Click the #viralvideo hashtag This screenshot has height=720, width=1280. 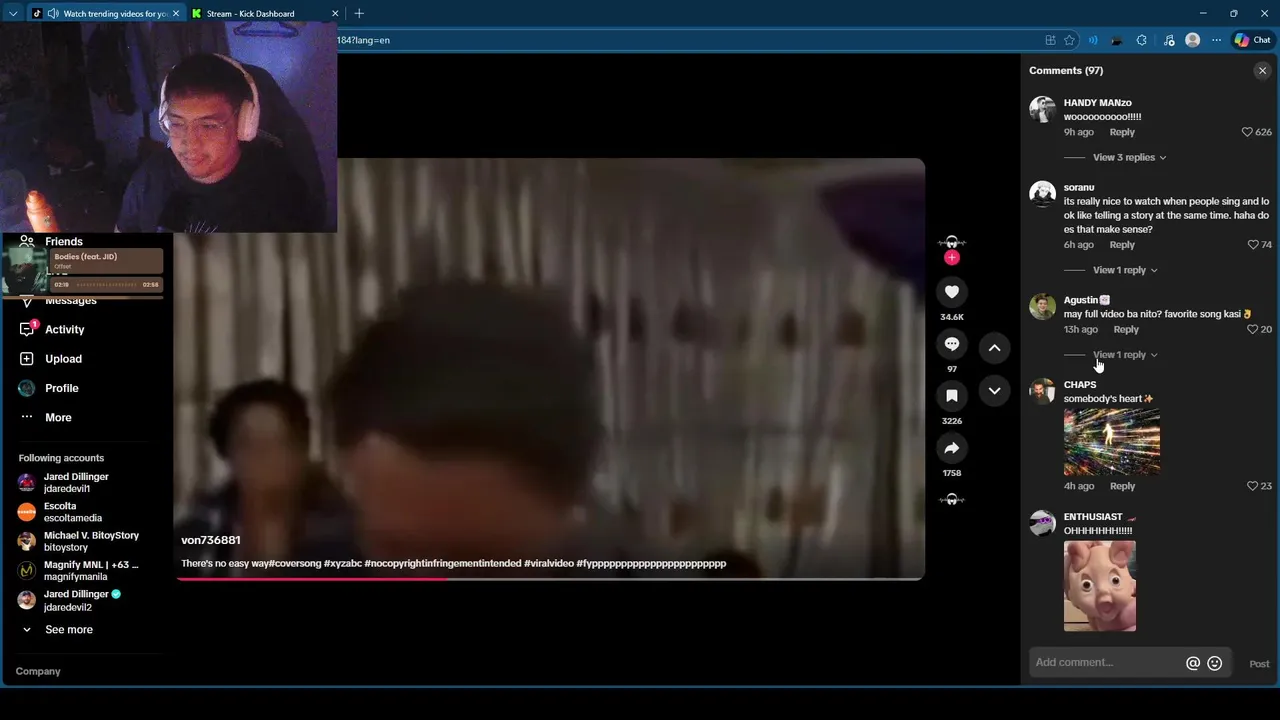(549, 564)
